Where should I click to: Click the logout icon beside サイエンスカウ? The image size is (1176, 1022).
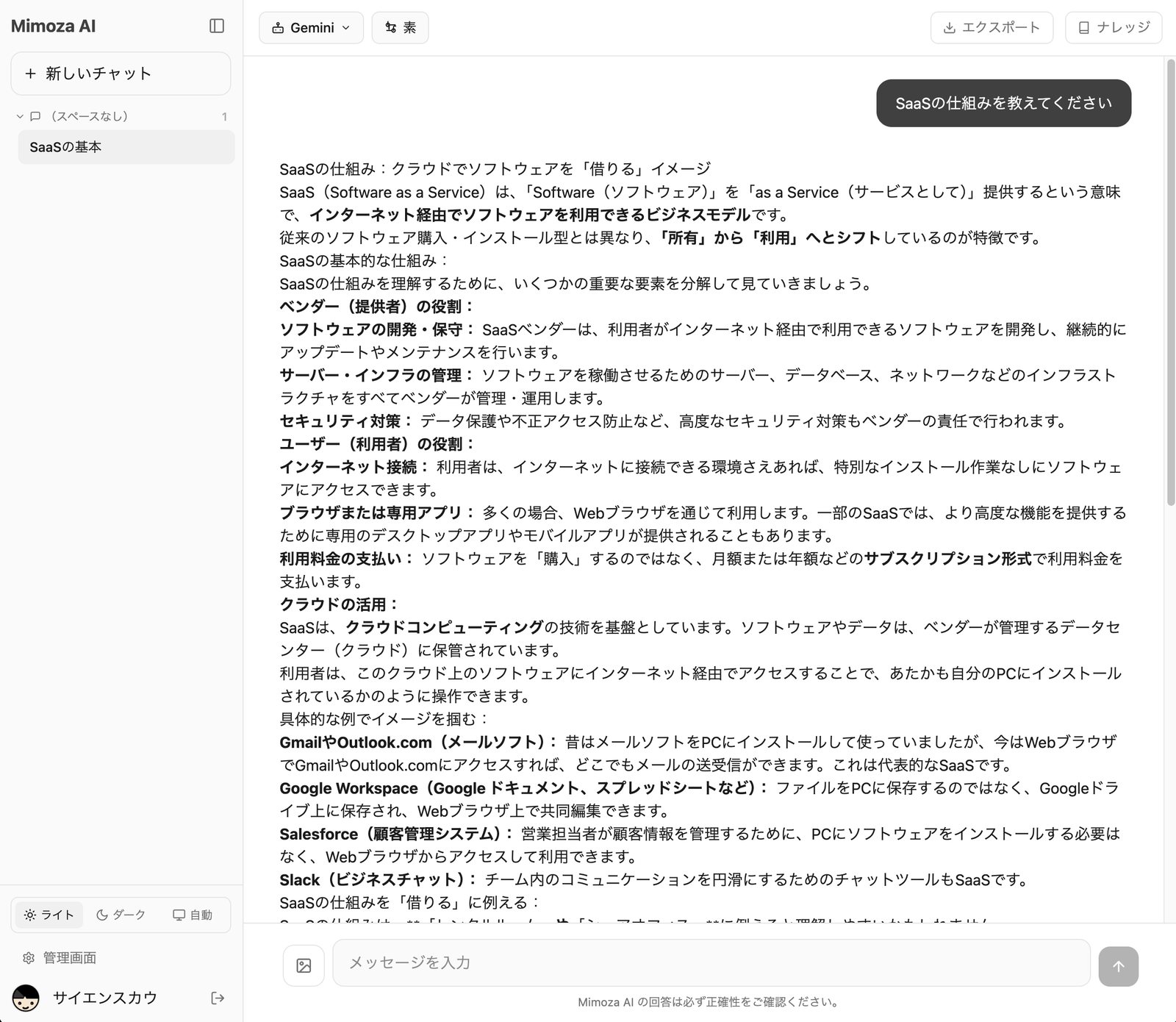click(218, 998)
